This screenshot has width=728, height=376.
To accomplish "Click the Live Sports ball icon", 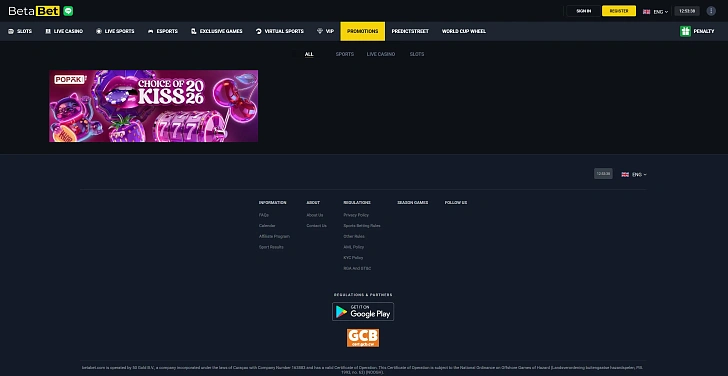I will pos(99,31).
